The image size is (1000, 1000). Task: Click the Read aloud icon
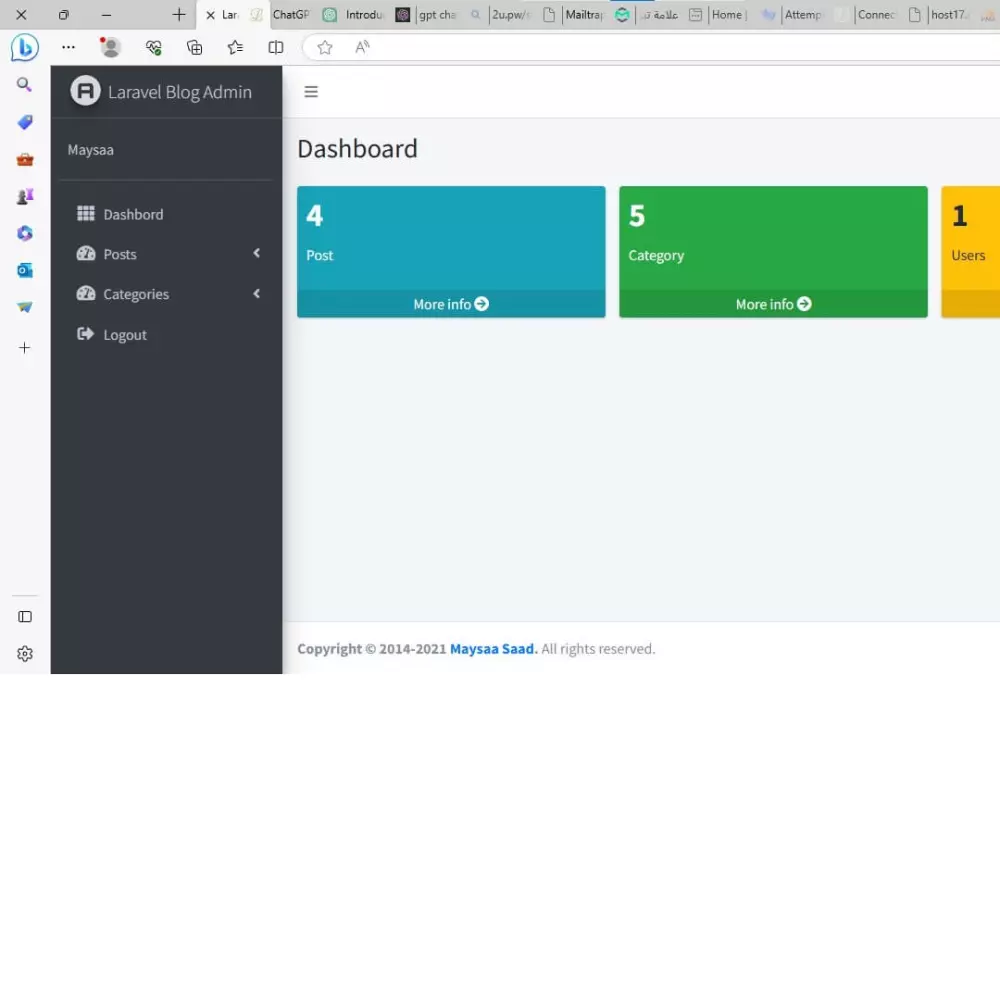[x=362, y=47]
